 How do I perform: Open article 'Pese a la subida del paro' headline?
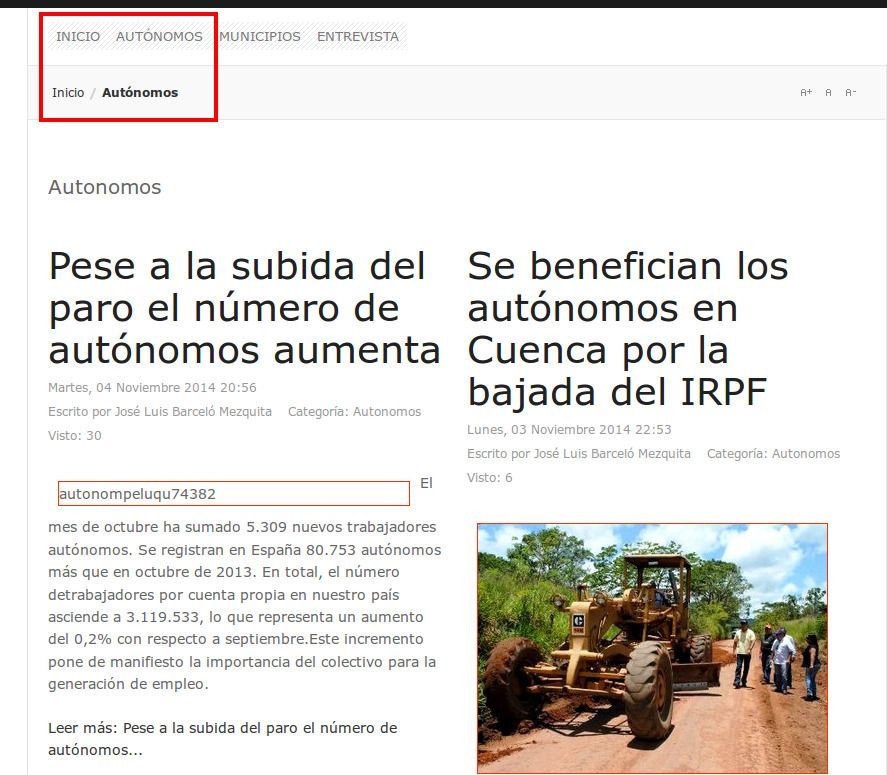244,308
